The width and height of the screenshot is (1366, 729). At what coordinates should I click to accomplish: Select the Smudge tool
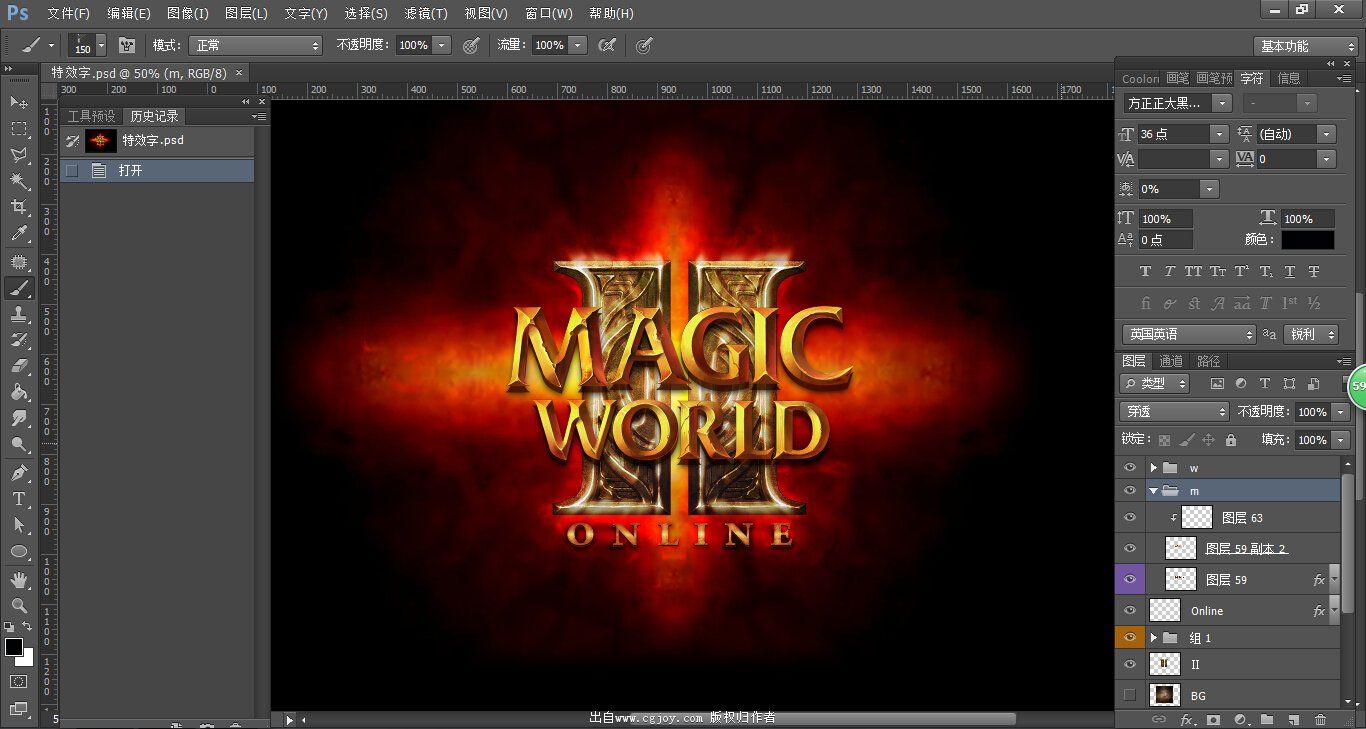[19, 418]
